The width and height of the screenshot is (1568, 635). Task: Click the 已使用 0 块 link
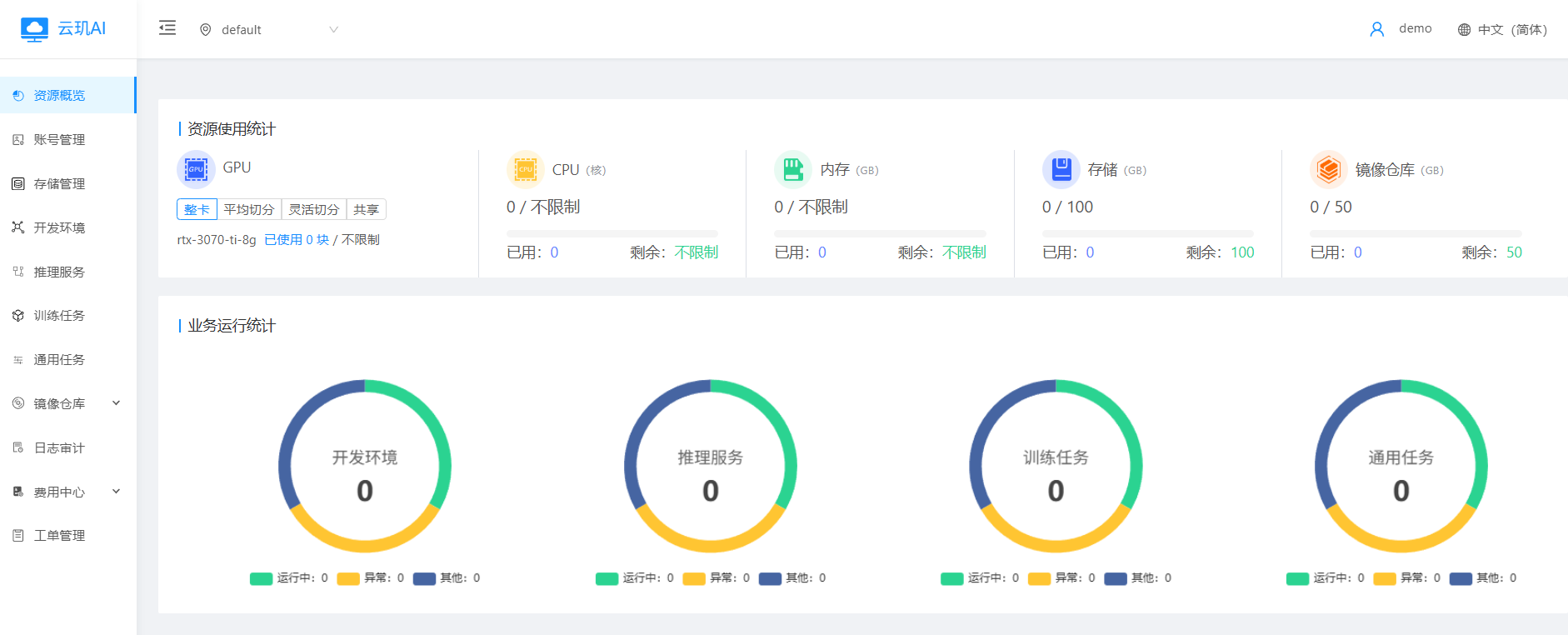click(297, 240)
